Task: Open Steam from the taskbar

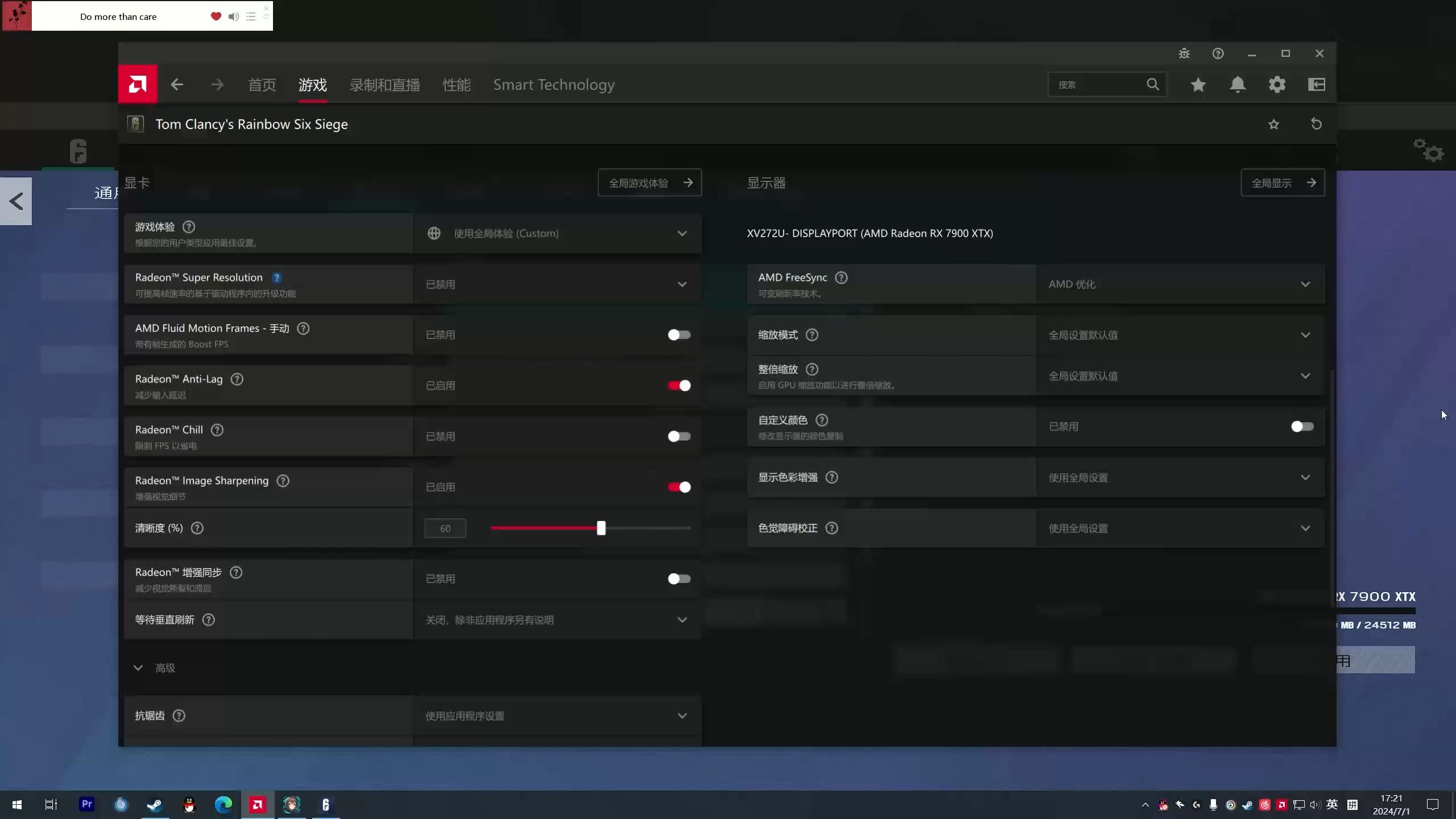Action: 155,804
